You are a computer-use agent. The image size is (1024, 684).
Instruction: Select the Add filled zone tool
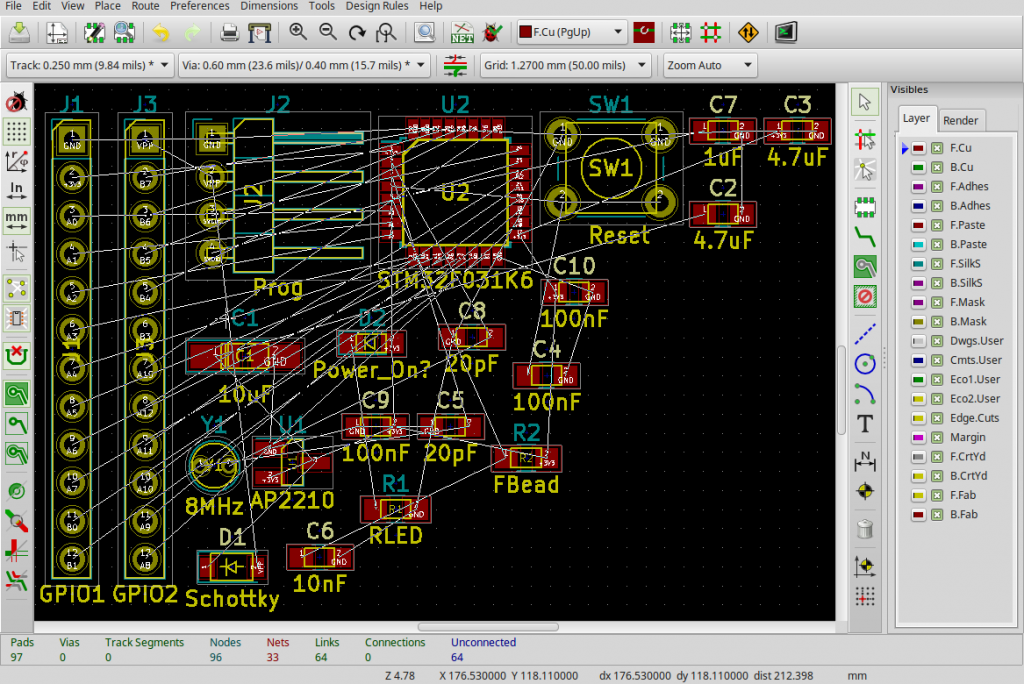click(x=865, y=267)
